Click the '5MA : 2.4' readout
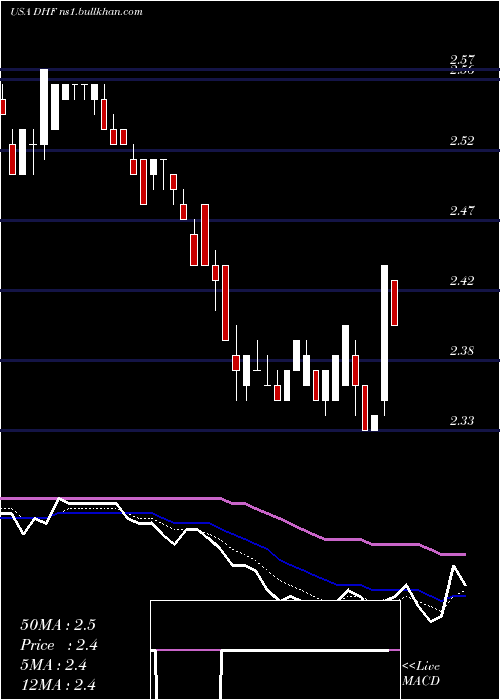 [x=54, y=665]
